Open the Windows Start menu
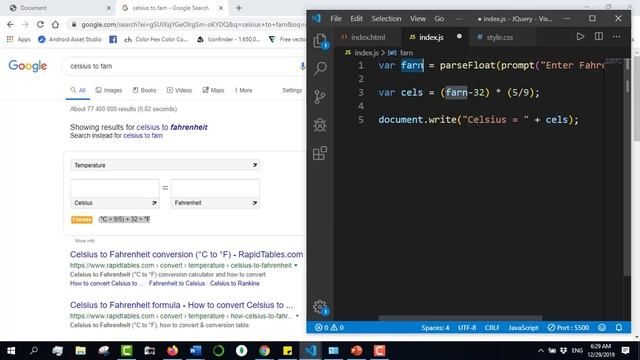Image resolution: width=640 pixels, height=360 pixels. [11, 351]
